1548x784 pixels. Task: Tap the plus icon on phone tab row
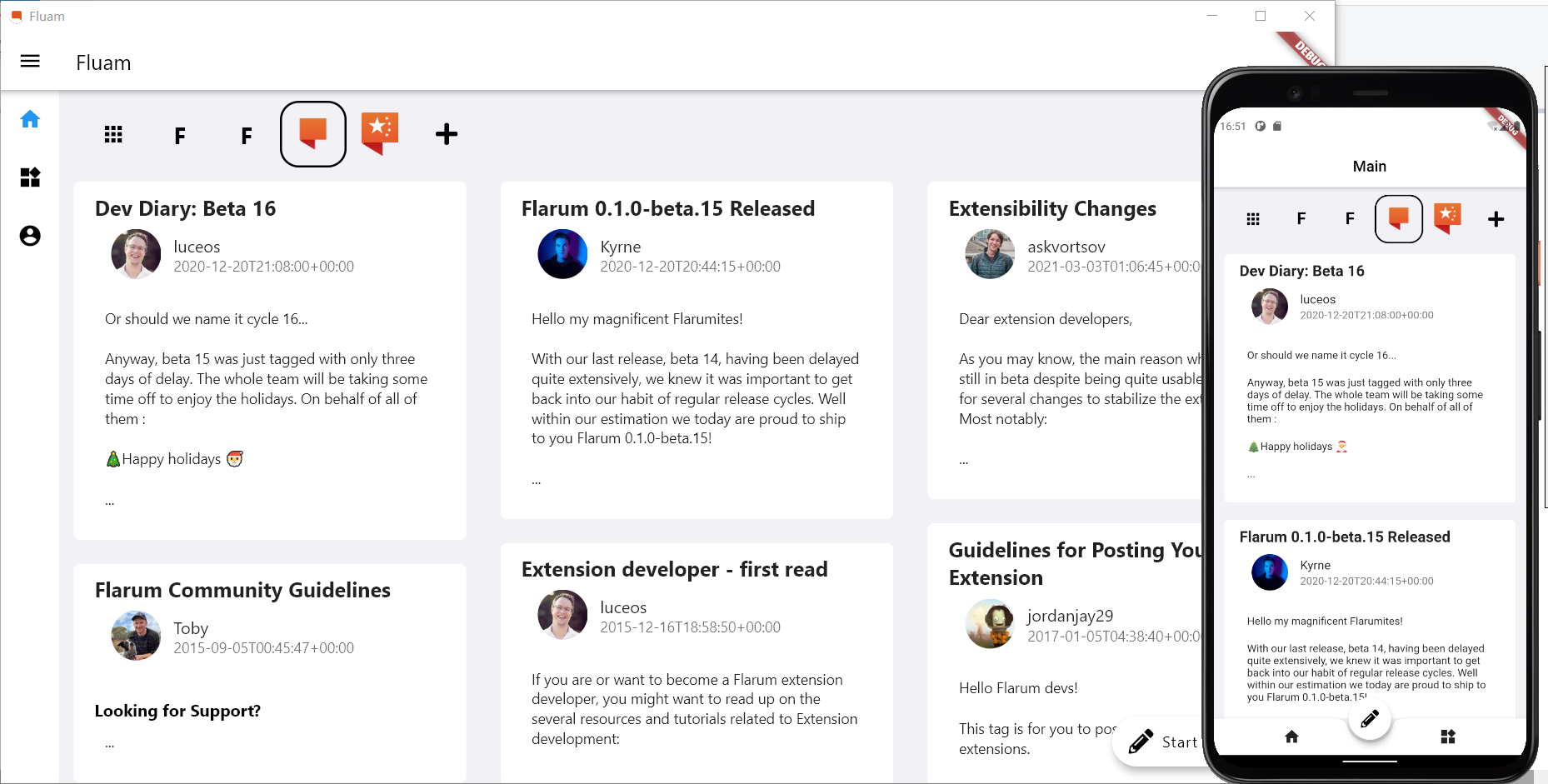[1496, 219]
